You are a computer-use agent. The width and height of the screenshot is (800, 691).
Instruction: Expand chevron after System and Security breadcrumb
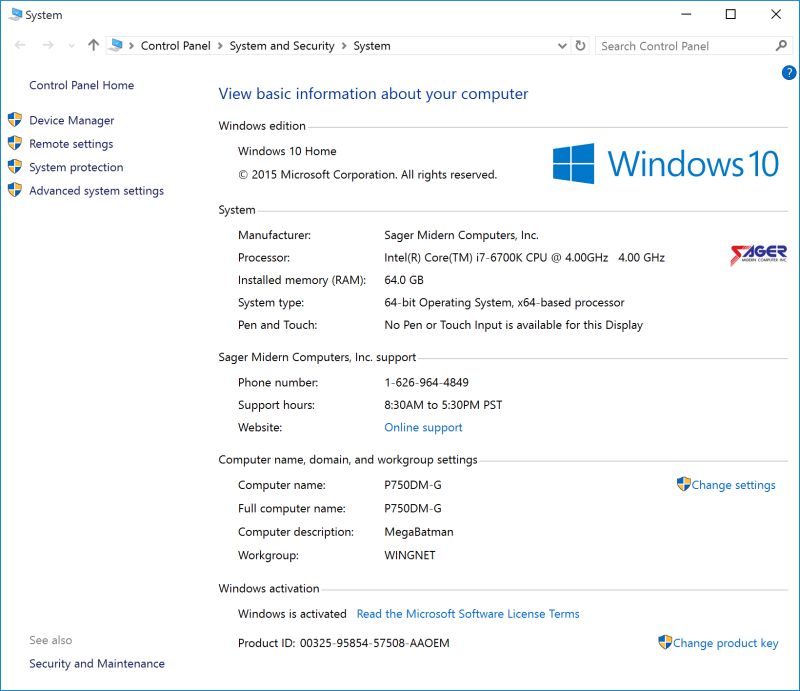point(344,46)
